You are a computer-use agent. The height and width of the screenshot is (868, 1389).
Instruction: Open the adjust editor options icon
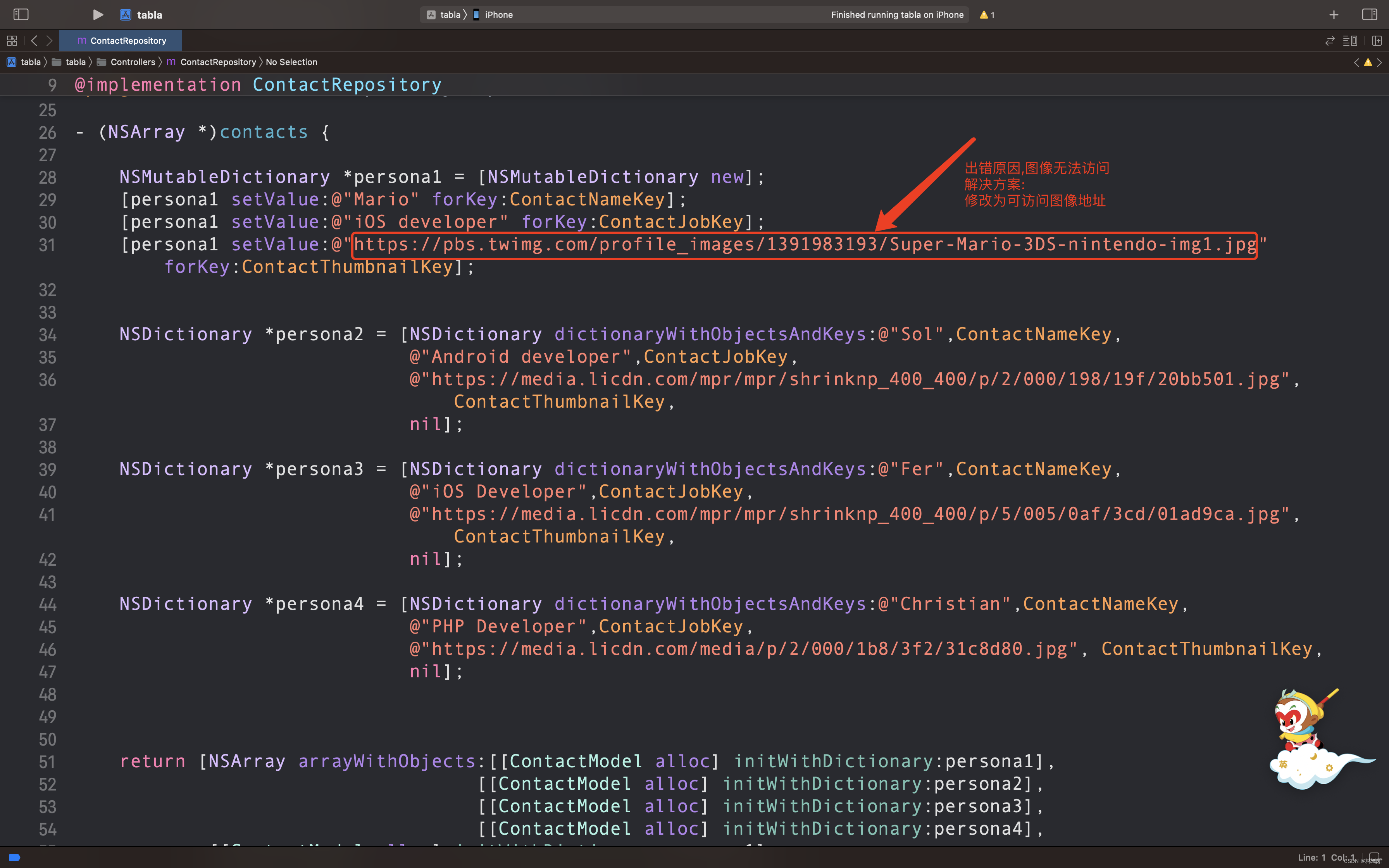(x=1350, y=41)
